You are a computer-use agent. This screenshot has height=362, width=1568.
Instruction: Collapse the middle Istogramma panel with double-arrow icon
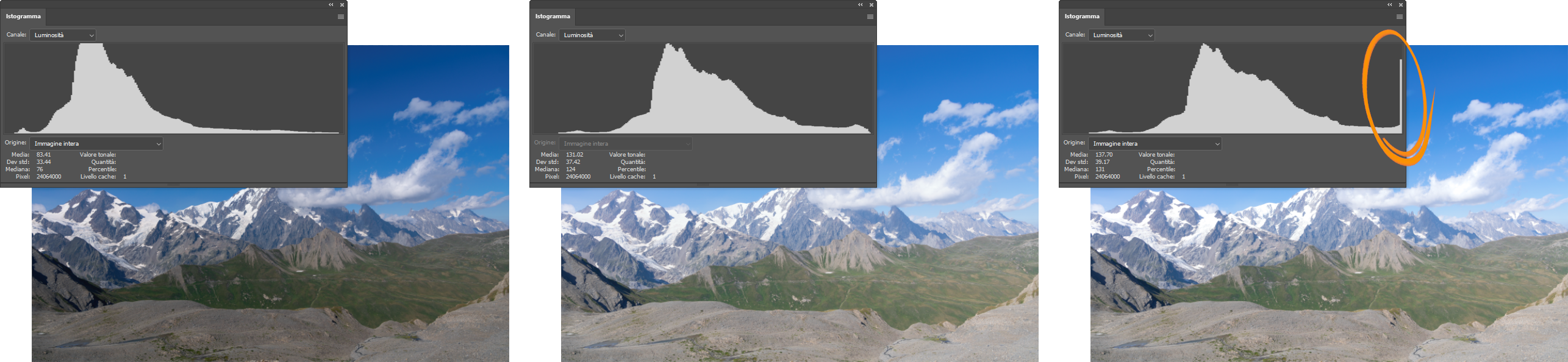point(861,4)
